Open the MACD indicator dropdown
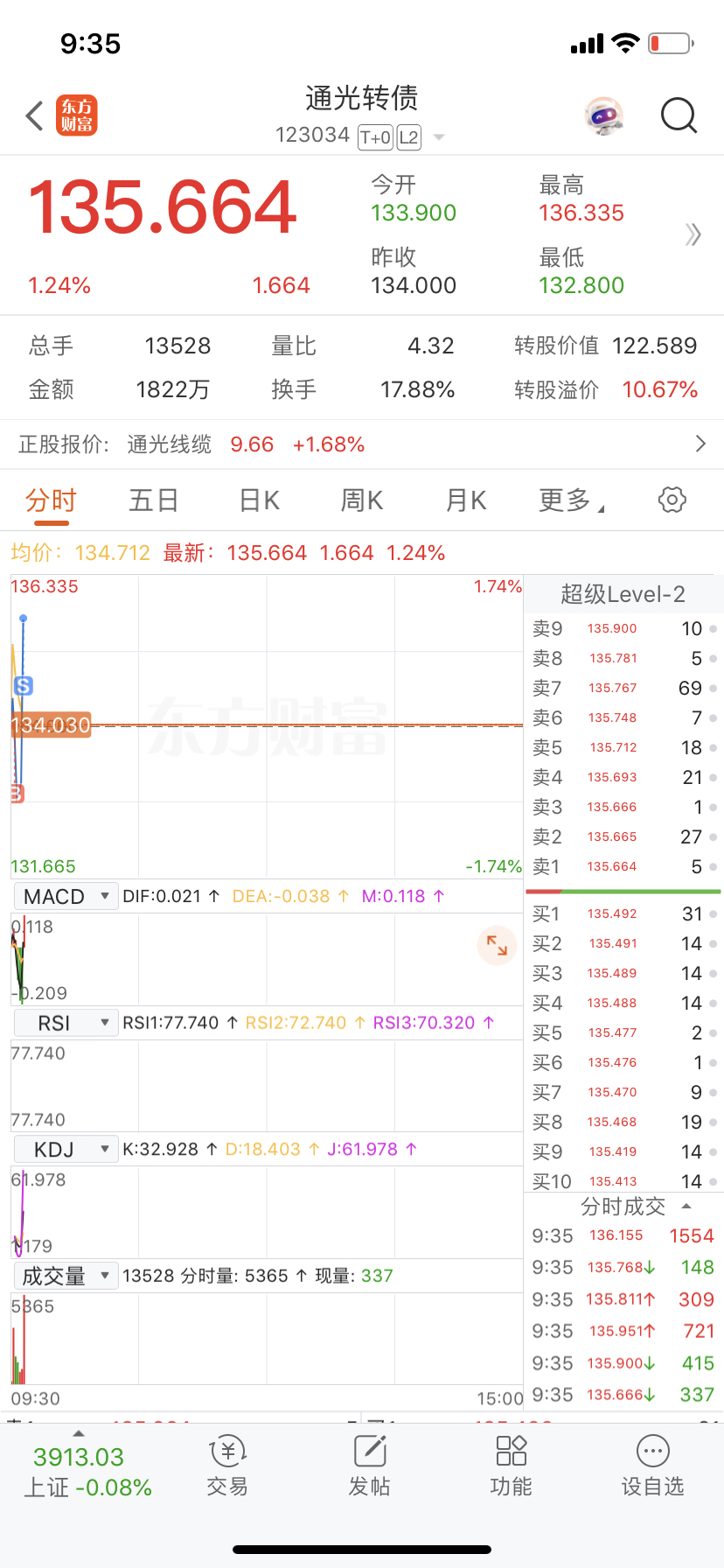The image size is (724, 1568). [x=66, y=897]
